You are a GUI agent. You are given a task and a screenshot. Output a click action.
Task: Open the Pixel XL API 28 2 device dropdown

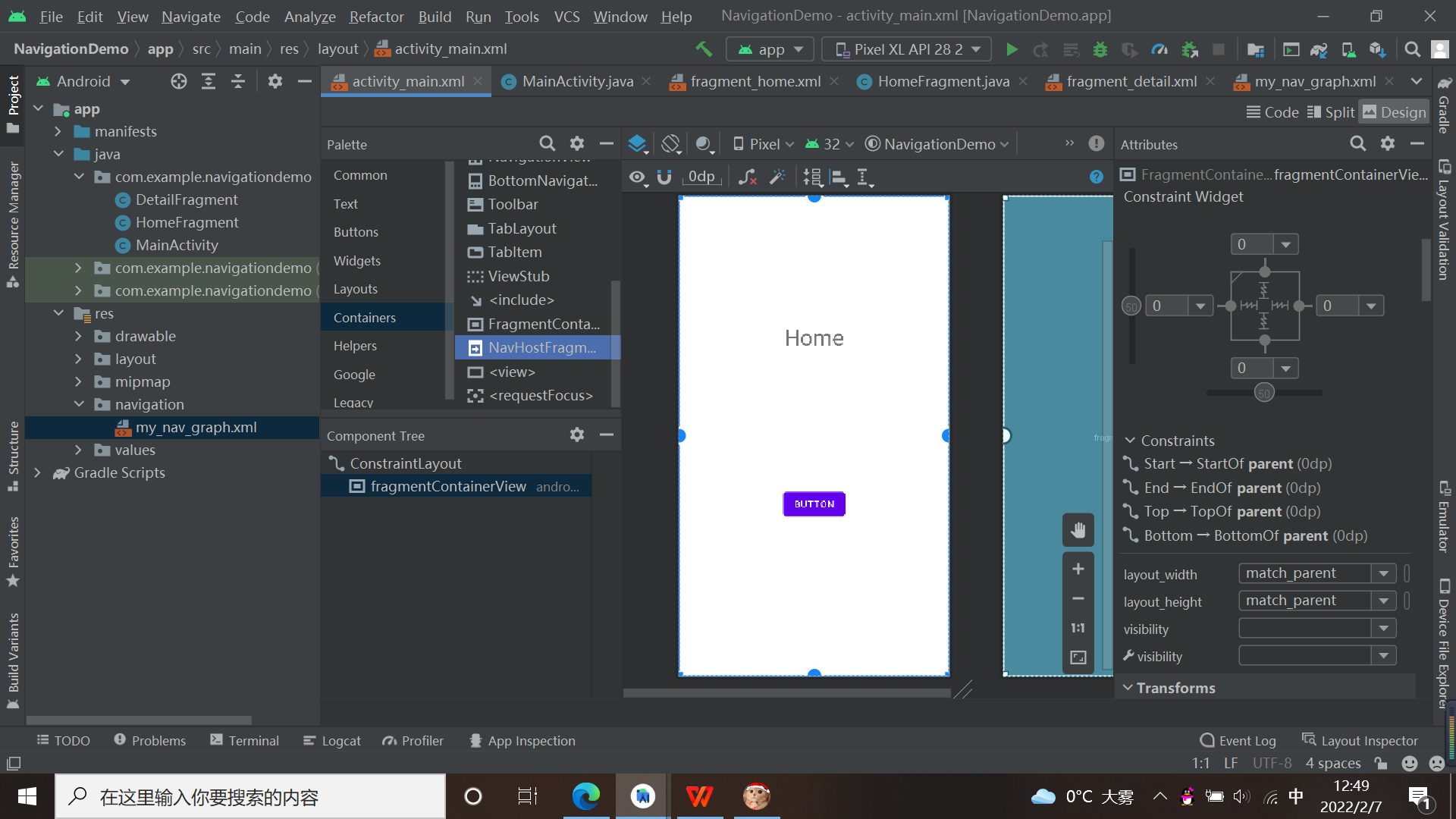click(x=906, y=49)
